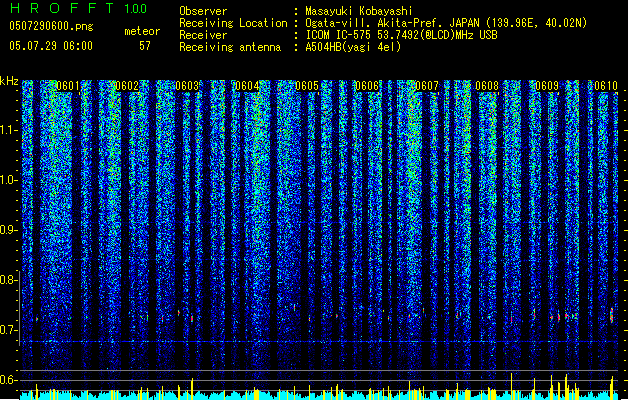Click the 1.1 frequency axis label
The height and width of the screenshot is (400, 629).
pos(8,130)
